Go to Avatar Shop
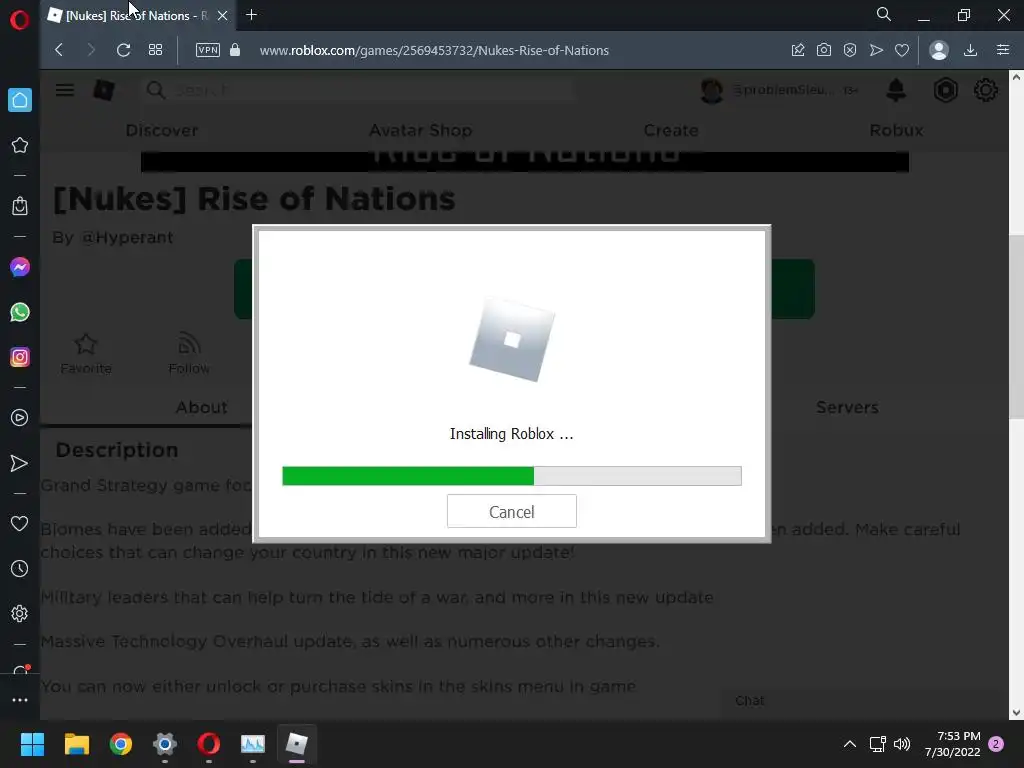Image resolution: width=1024 pixels, height=768 pixels. 421,131
